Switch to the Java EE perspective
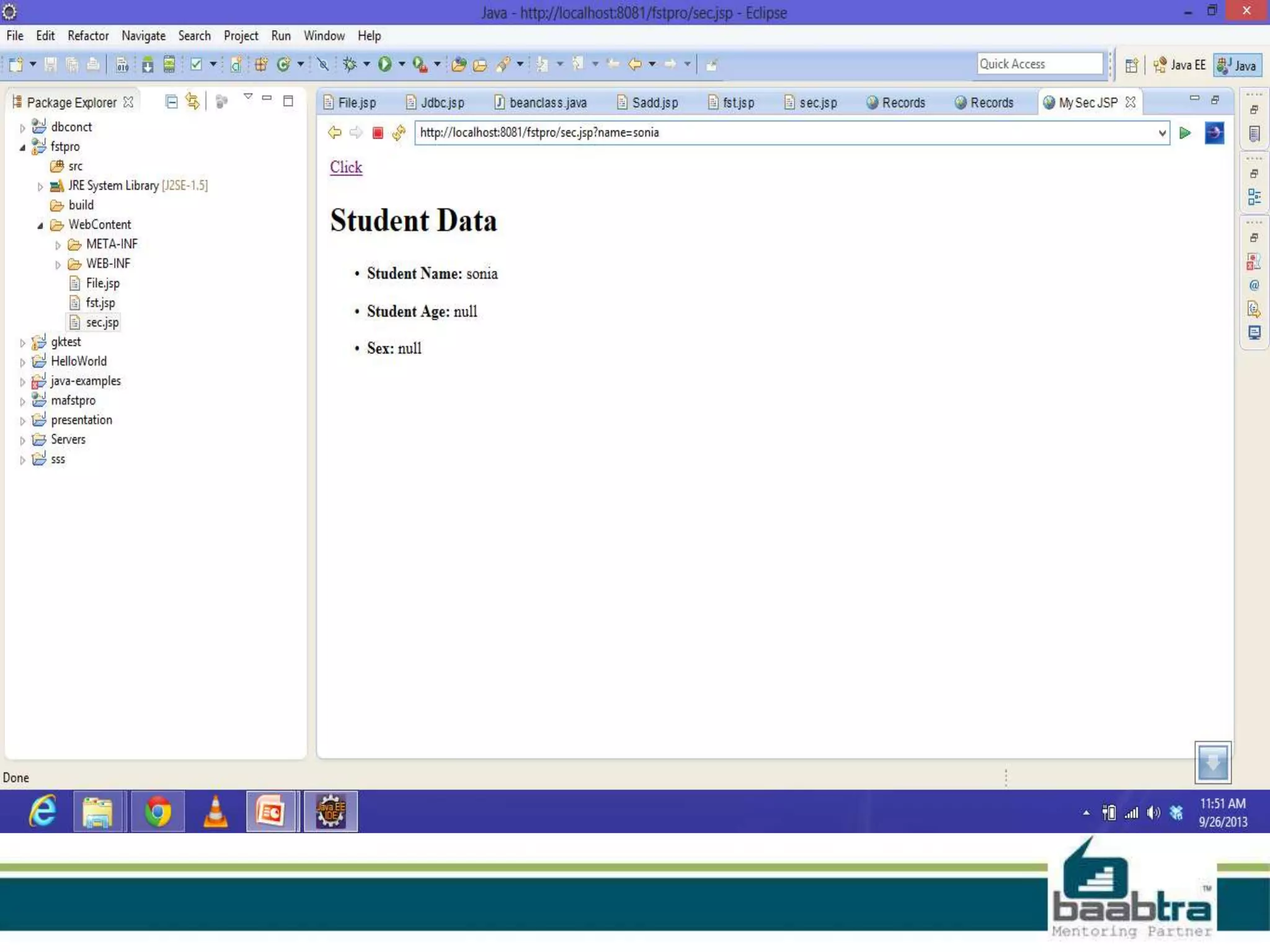 pyautogui.click(x=1179, y=65)
